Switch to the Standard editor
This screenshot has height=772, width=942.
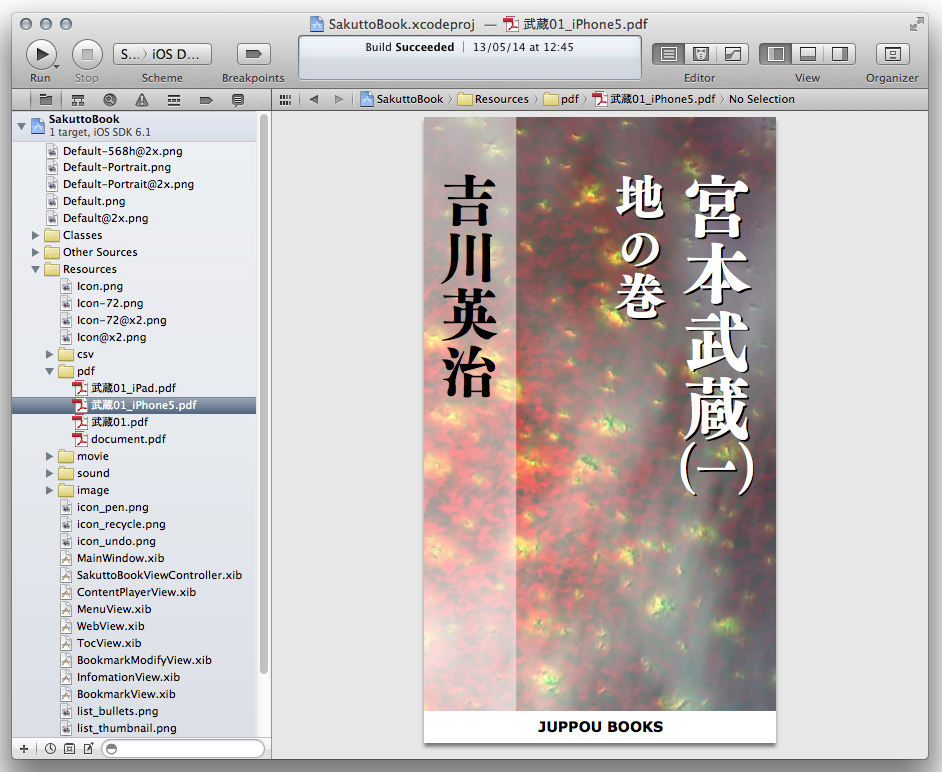[x=669, y=54]
